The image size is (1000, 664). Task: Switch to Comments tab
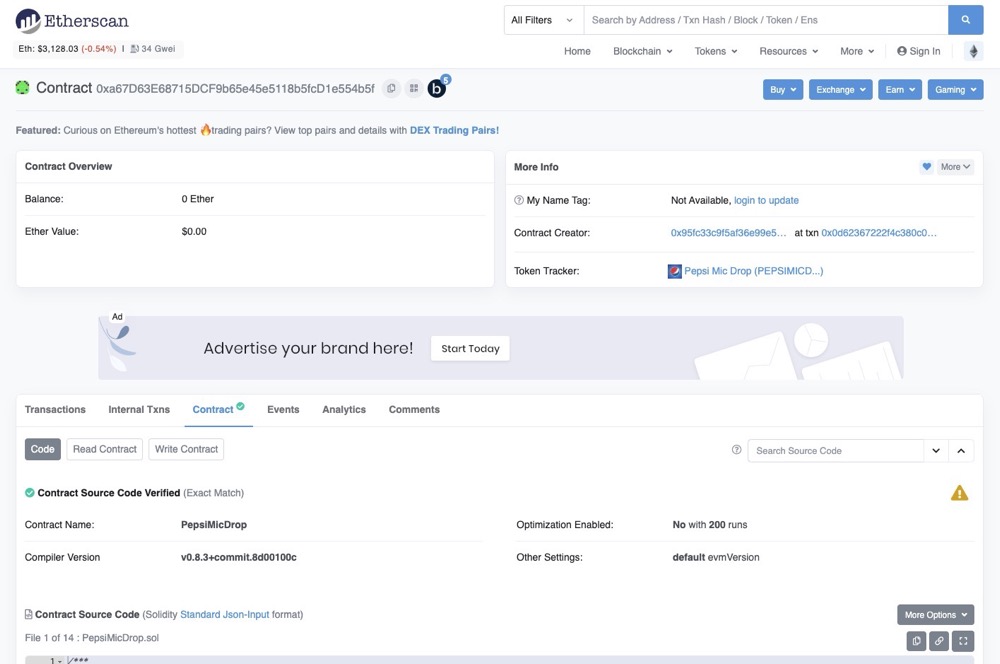(x=415, y=409)
